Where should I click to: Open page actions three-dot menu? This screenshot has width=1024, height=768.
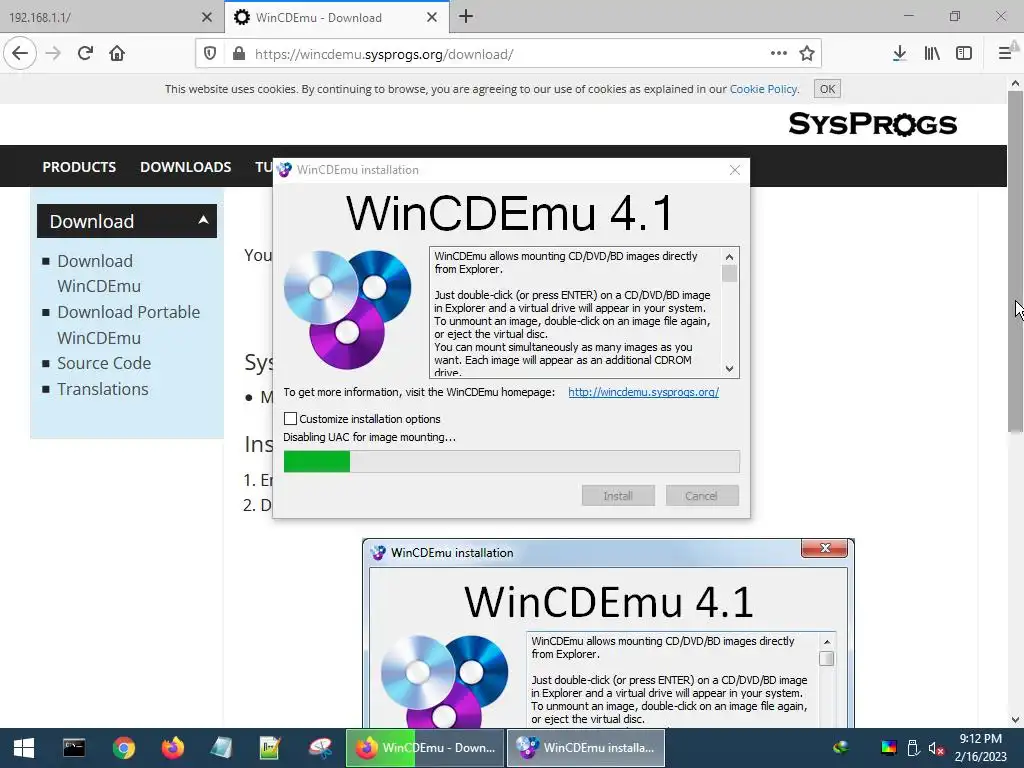[778, 54]
